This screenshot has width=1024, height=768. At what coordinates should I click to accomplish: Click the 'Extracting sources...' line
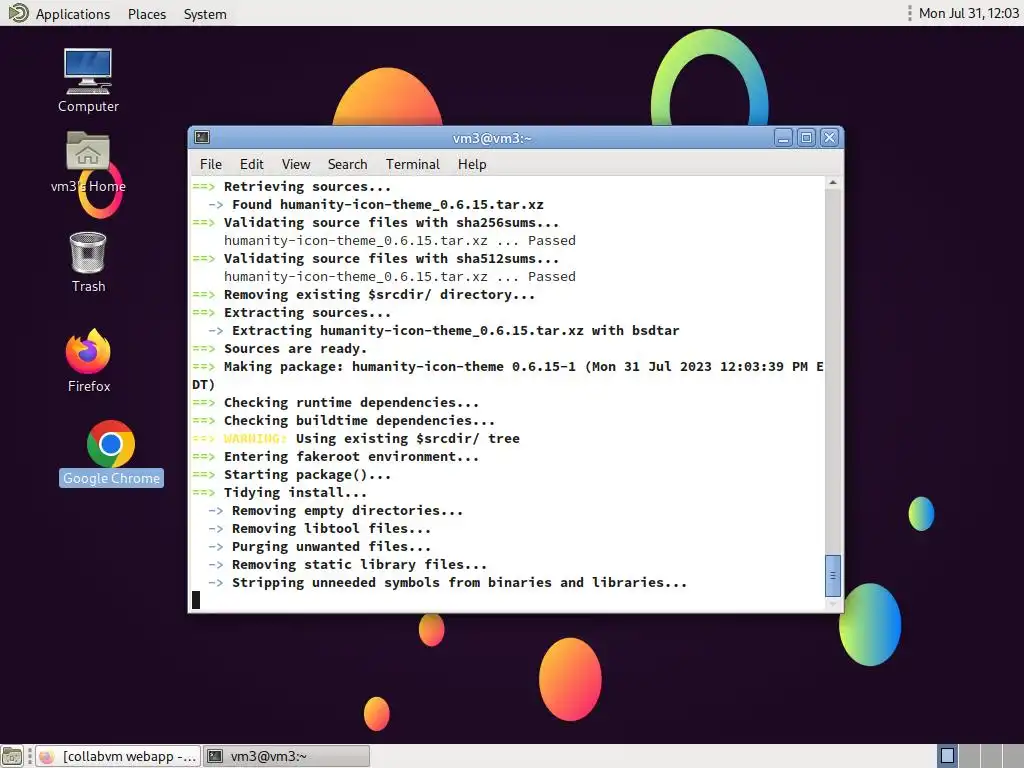(292, 312)
